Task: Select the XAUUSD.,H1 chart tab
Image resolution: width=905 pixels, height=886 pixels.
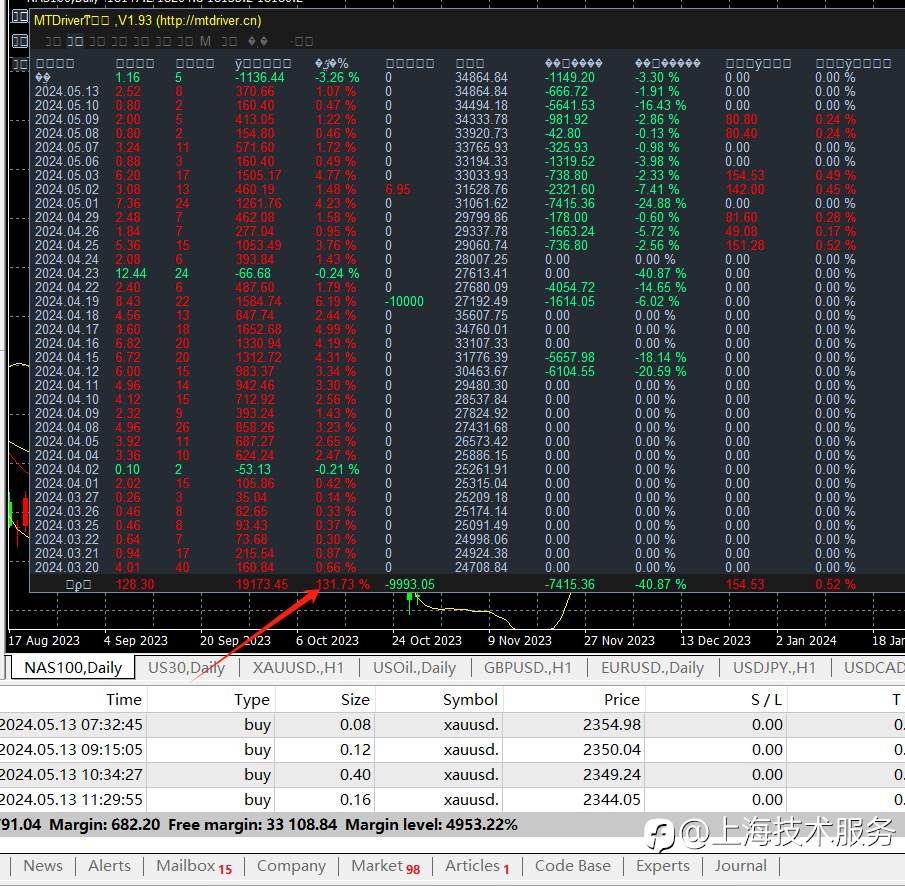Action: pos(298,668)
